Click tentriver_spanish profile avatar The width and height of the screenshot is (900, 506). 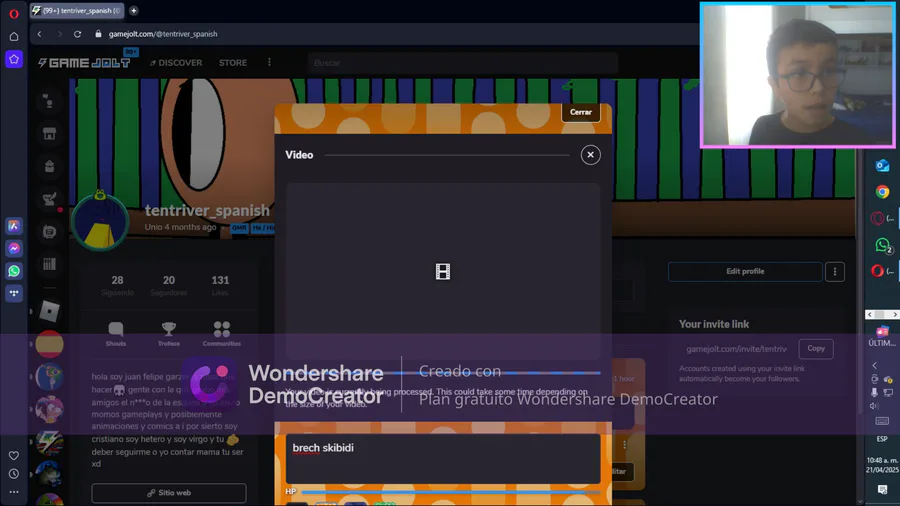(x=100, y=221)
